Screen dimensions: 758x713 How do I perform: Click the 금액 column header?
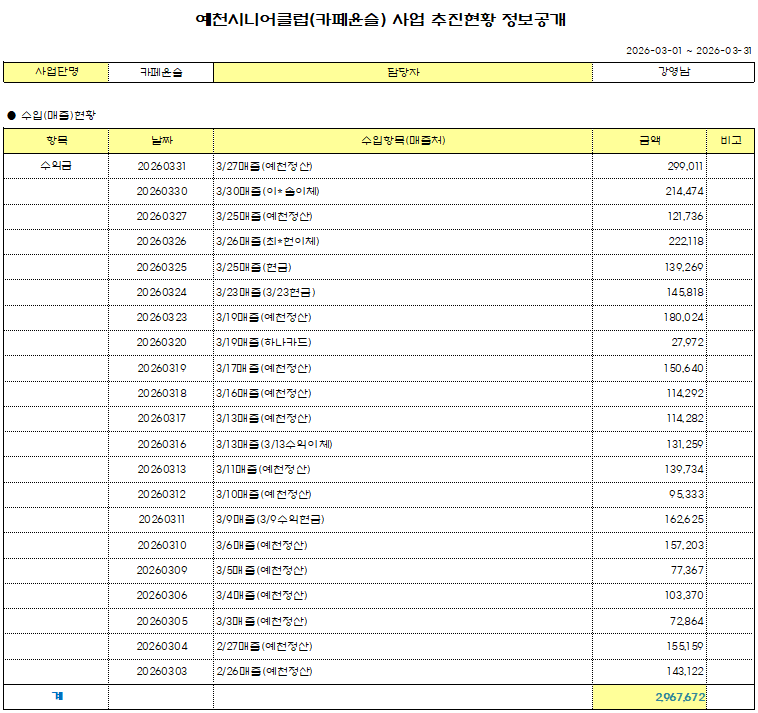(x=649, y=141)
